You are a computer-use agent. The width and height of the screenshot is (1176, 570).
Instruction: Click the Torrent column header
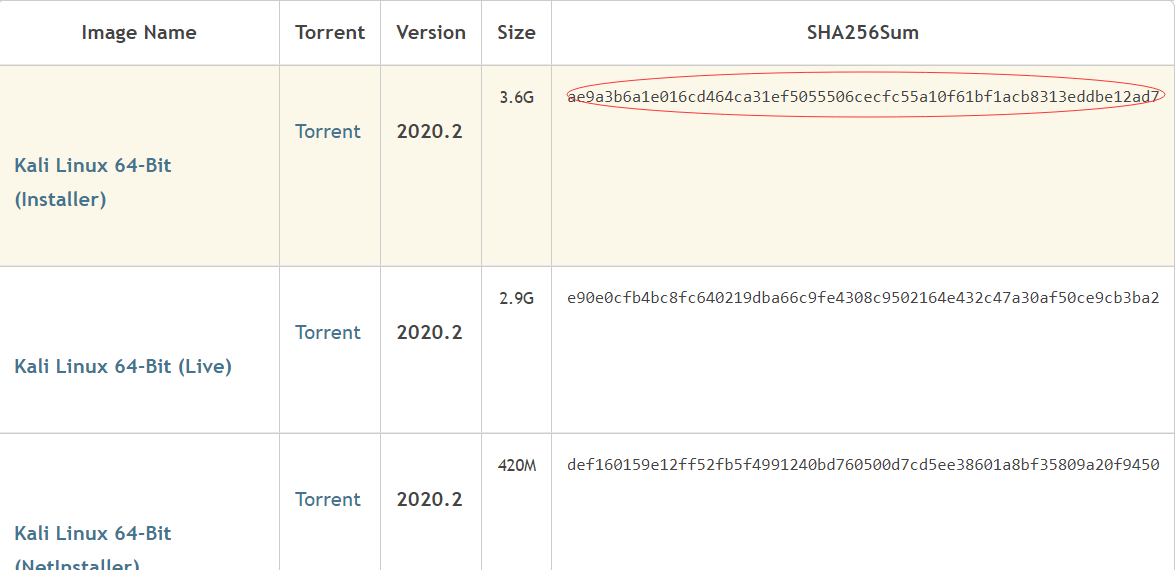pos(330,32)
